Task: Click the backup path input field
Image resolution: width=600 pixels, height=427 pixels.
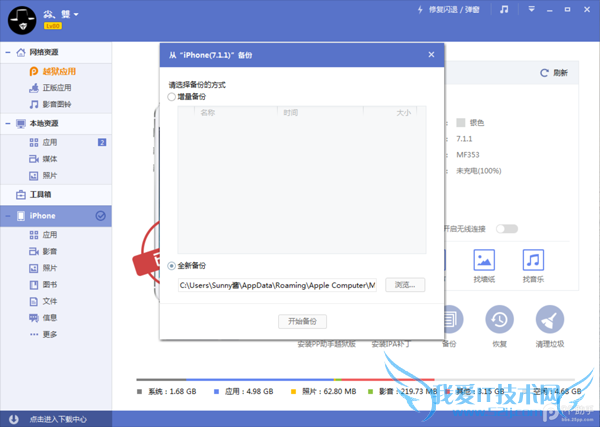Action: 277,285
